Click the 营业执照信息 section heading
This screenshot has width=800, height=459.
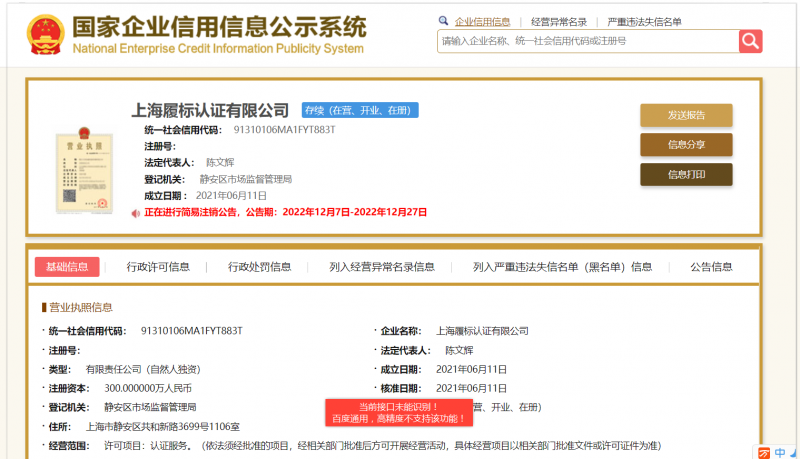click(x=81, y=307)
